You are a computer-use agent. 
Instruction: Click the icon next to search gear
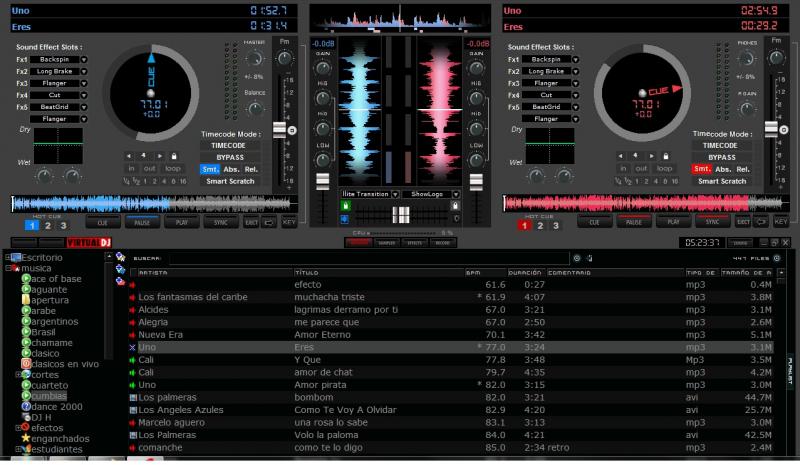click(589, 258)
